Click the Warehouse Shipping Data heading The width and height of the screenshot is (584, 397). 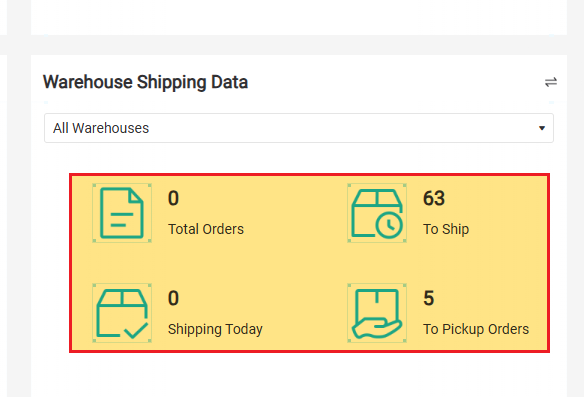145,82
